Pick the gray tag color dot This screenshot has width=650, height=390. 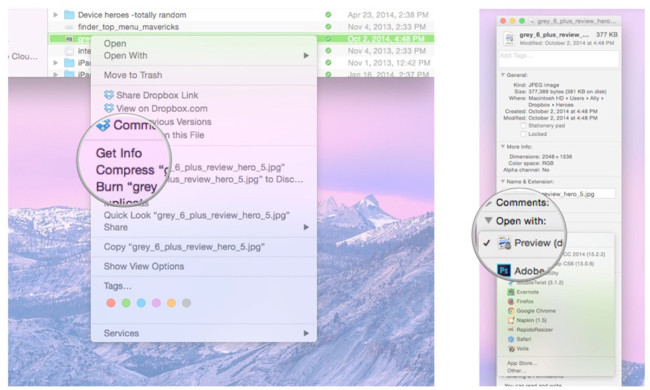pos(187,303)
